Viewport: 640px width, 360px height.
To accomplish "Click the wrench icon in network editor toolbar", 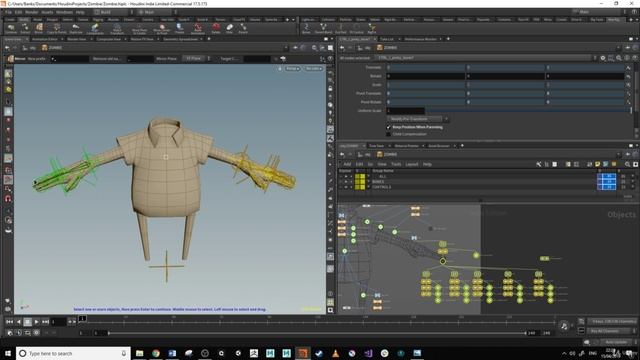I will (x=538, y=164).
